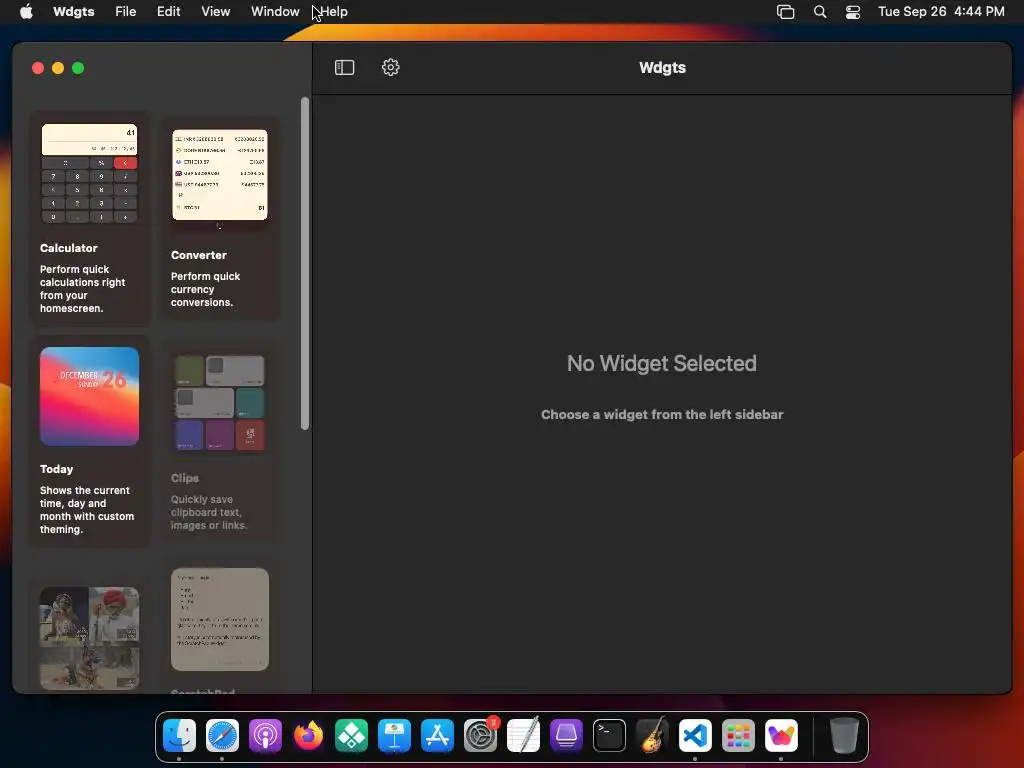This screenshot has width=1024, height=768.
Task: Click the date and time clock
Action: [x=941, y=11]
